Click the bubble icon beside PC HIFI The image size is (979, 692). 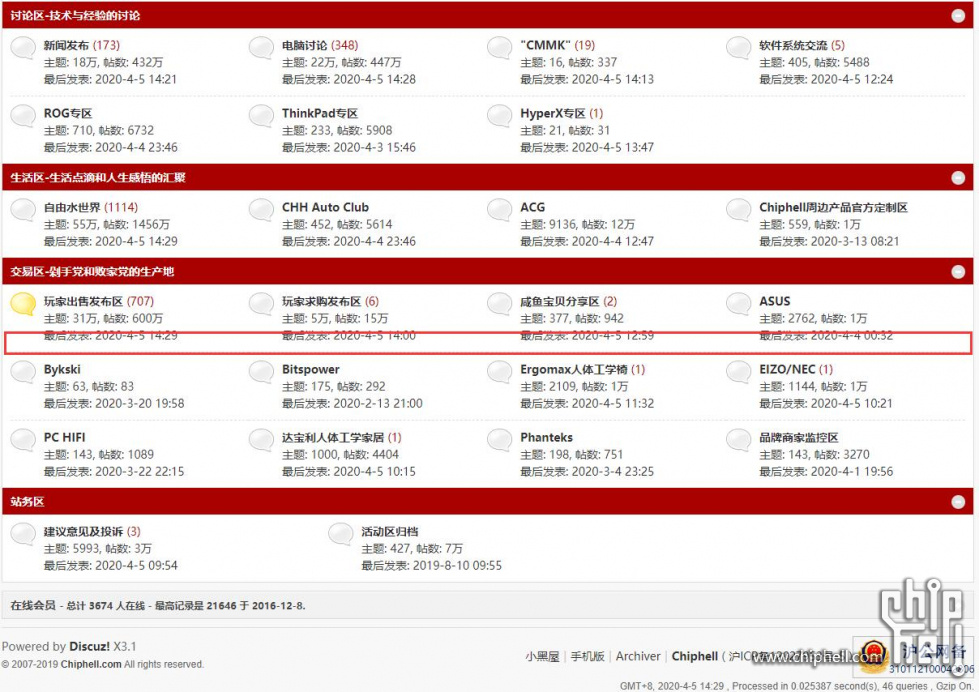23,440
